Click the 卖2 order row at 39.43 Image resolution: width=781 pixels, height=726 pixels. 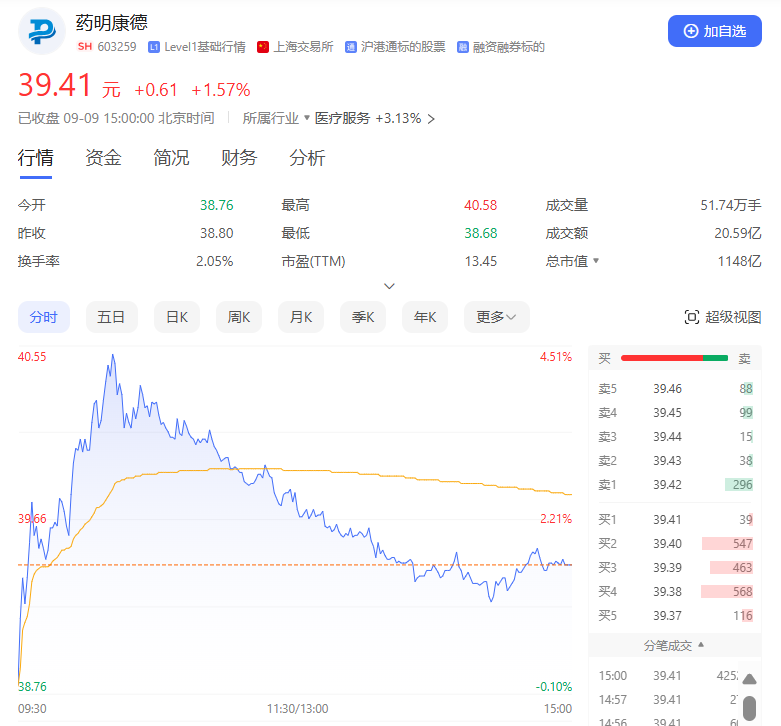point(675,461)
